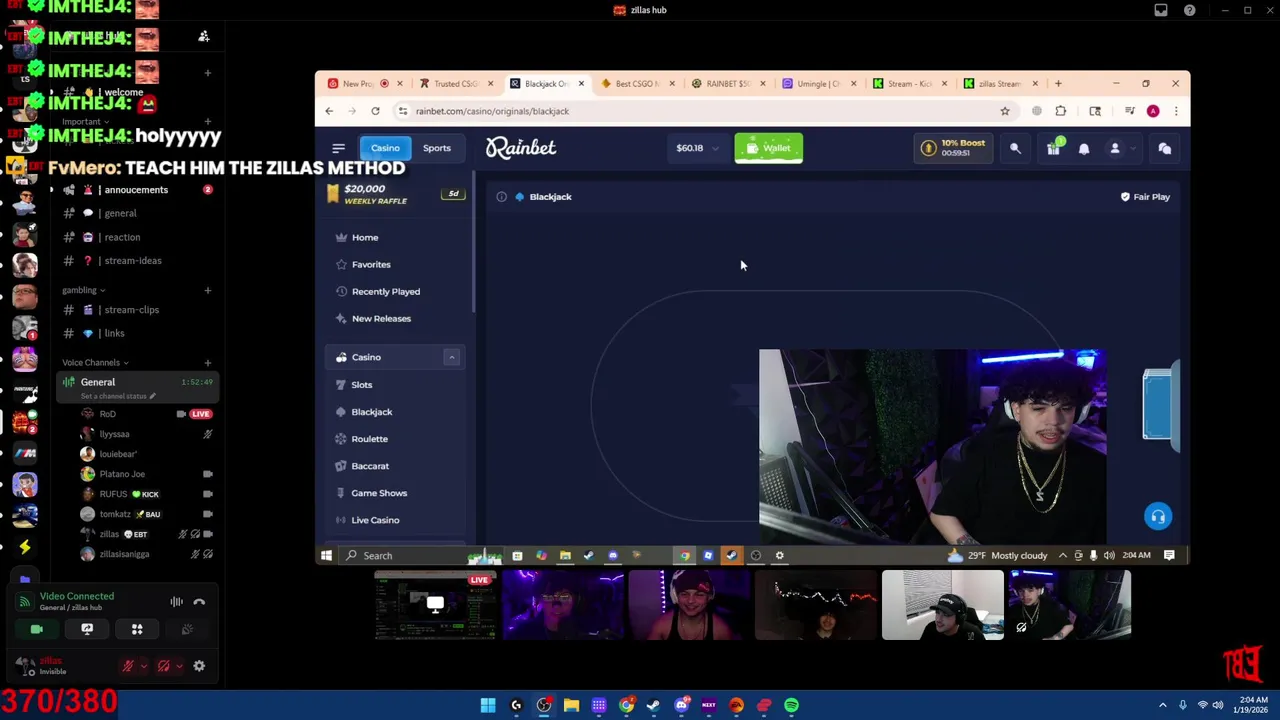This screenshot has width=1280, height=720.
Task: Toggle Discord camera on or off
Action: [x=37, y=629]
